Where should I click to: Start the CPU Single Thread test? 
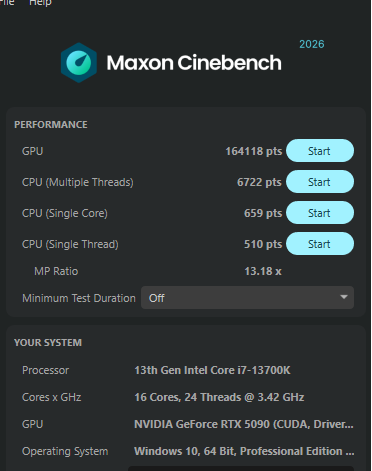click(x=320, y=244)
